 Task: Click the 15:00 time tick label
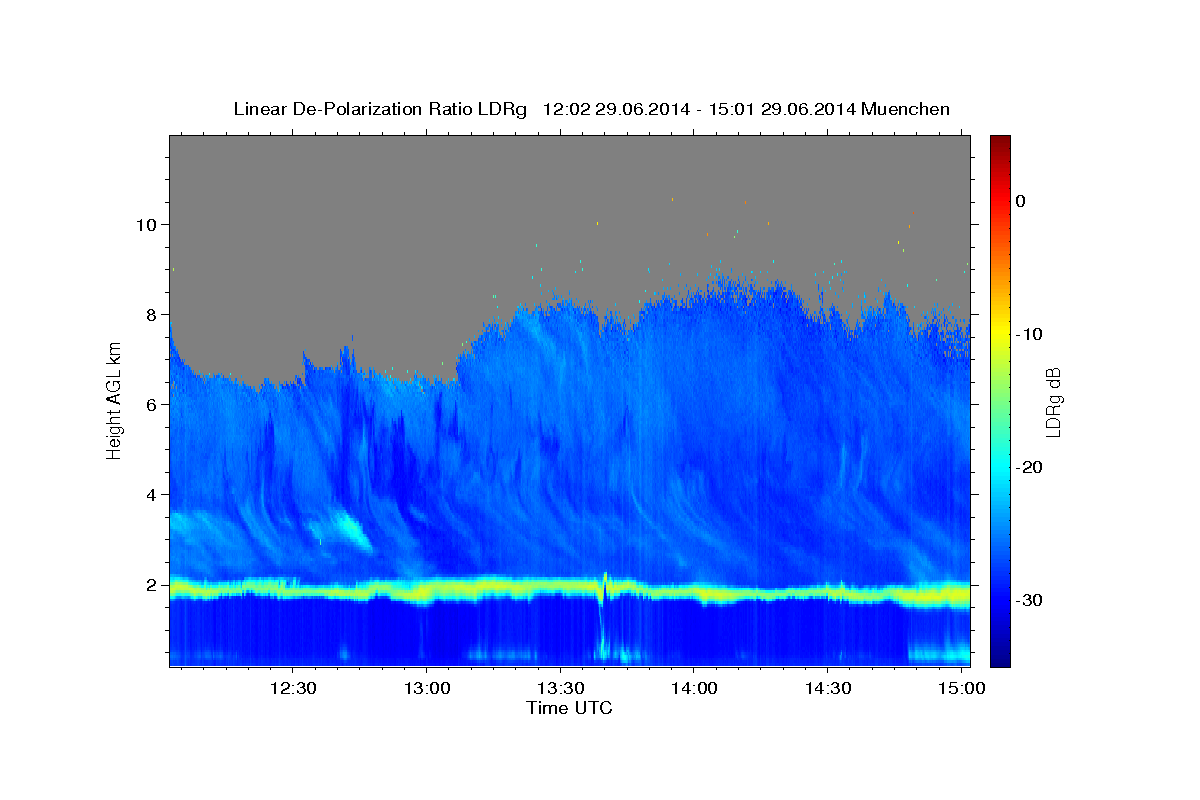point(962,689)
